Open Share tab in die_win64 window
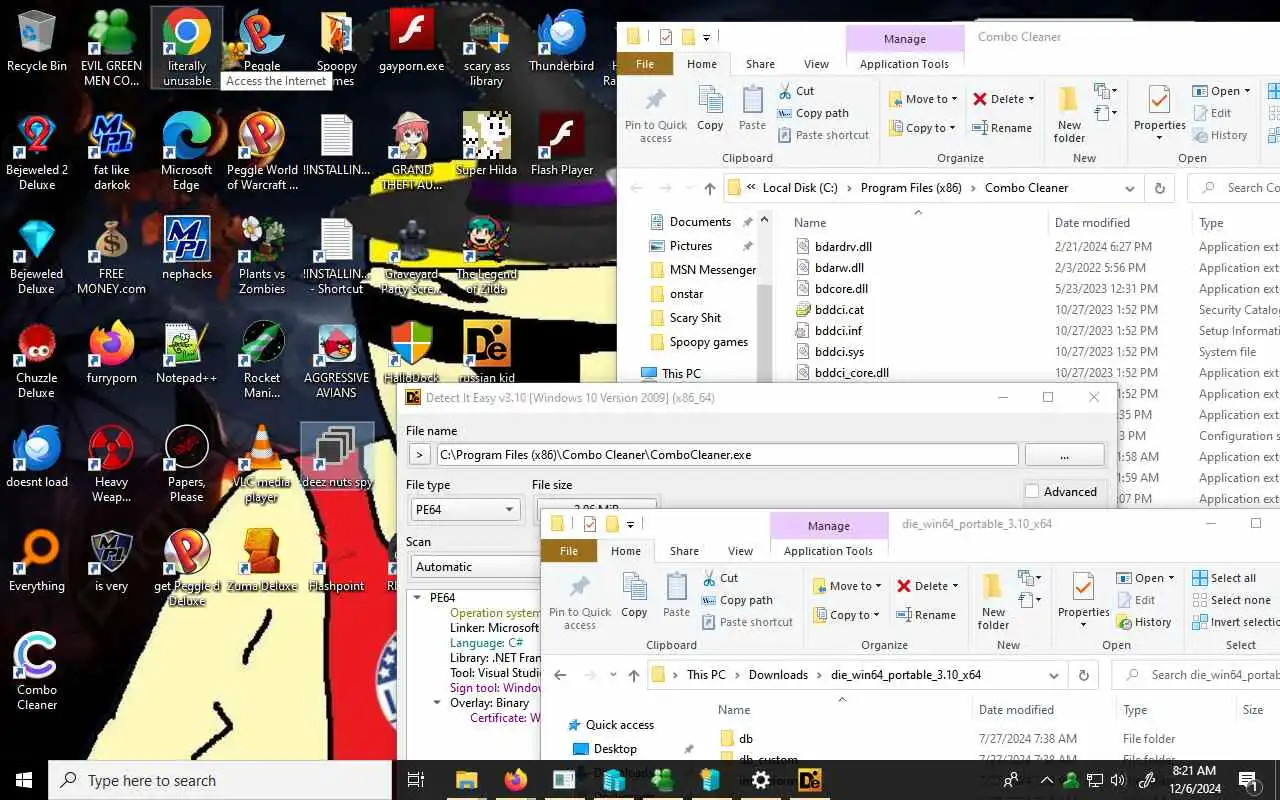The image size is (1280, 800). tap(684, 551)
